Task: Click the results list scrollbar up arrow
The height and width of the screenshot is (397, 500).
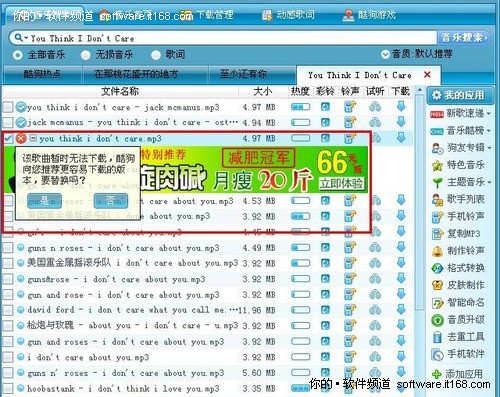Action: 420,90
